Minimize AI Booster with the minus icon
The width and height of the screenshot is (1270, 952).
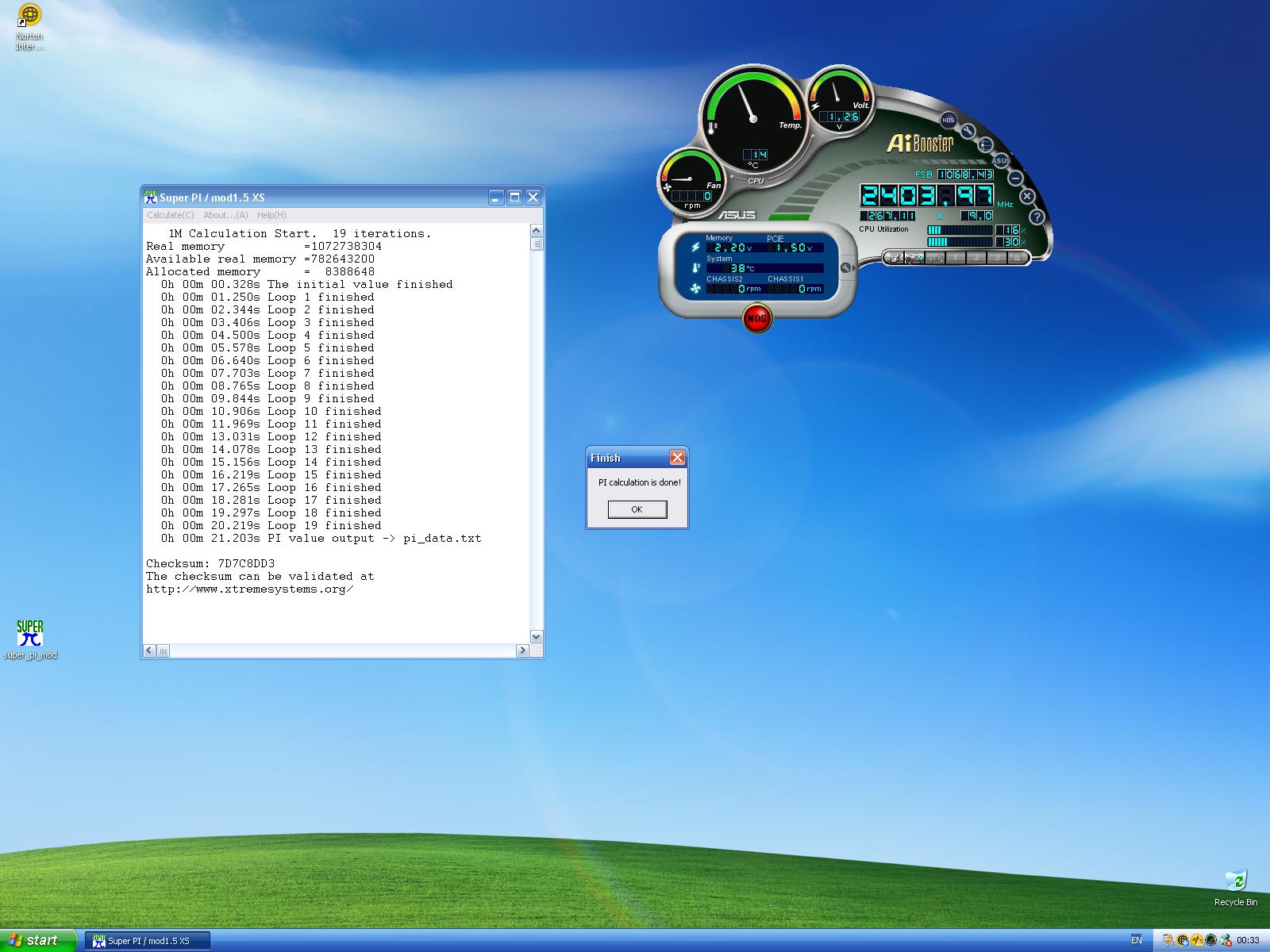point(1015,178)
